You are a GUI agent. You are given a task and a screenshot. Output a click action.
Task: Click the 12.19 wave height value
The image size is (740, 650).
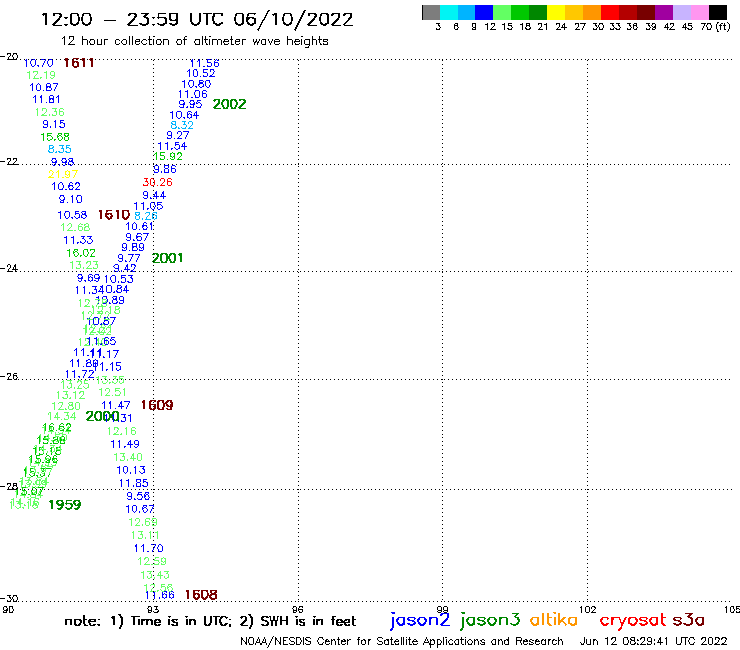[x=41, y=75]
